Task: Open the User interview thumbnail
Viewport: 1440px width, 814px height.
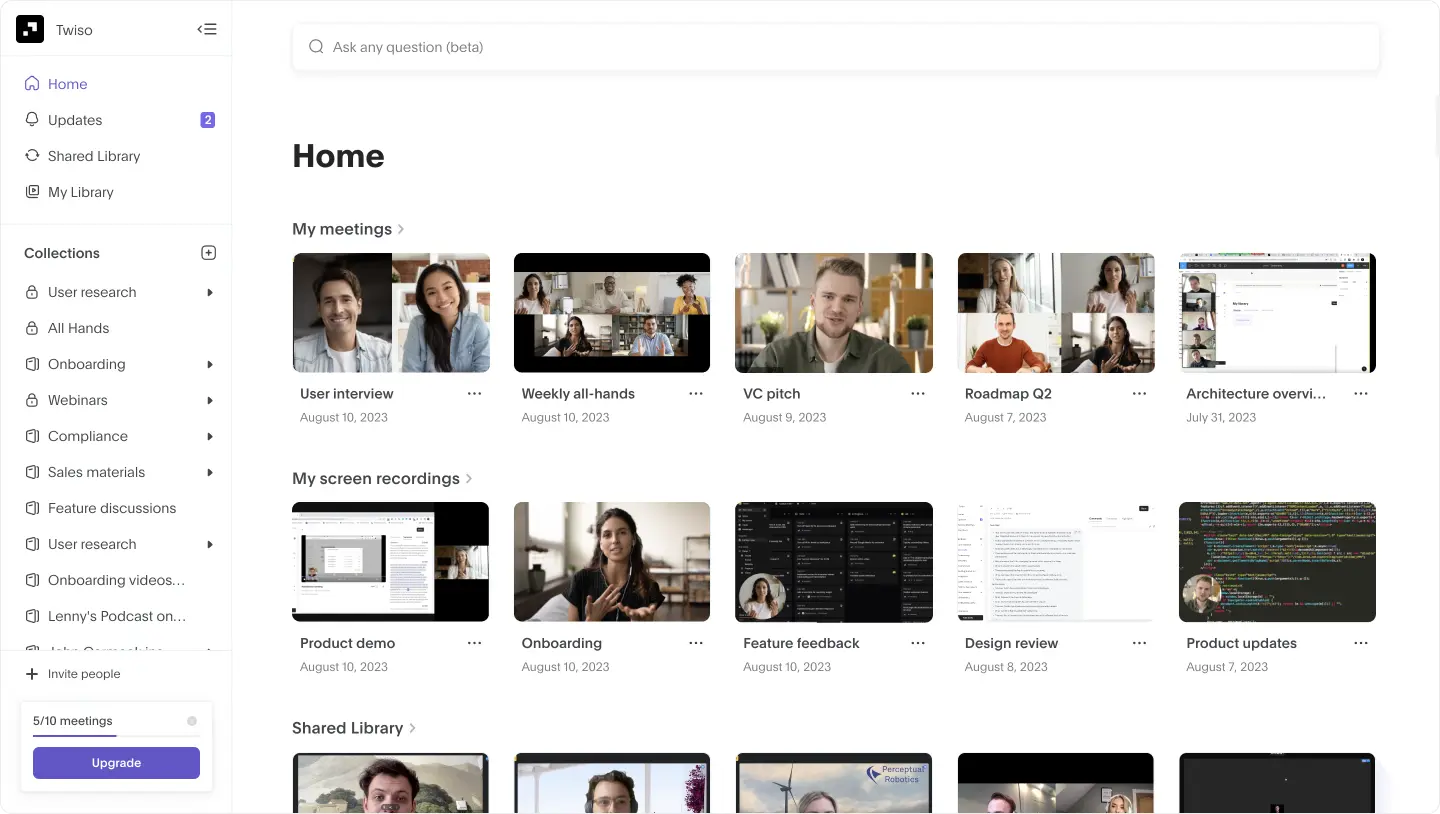Action: pyautogui.click(x=391, y=313)
